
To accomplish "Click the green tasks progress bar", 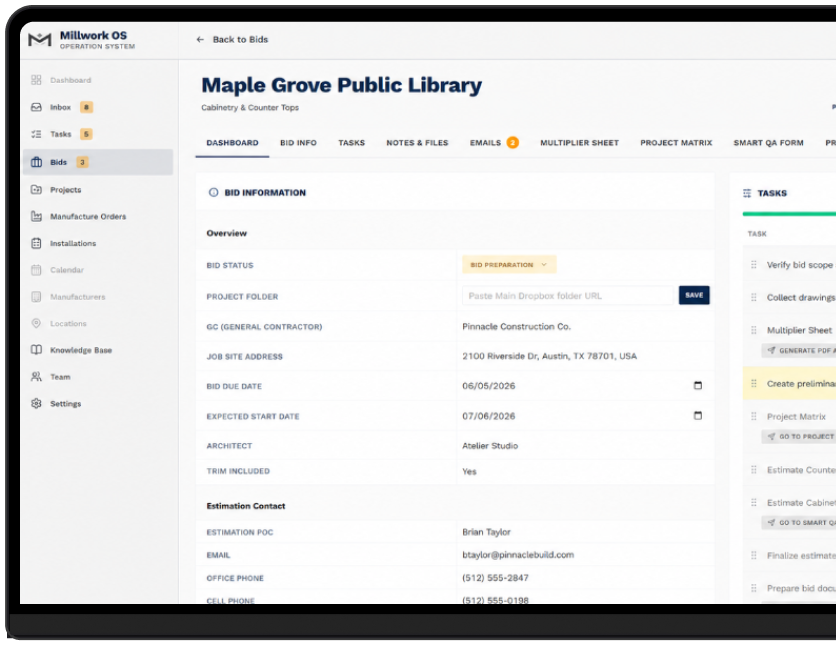I will (789, 214).
